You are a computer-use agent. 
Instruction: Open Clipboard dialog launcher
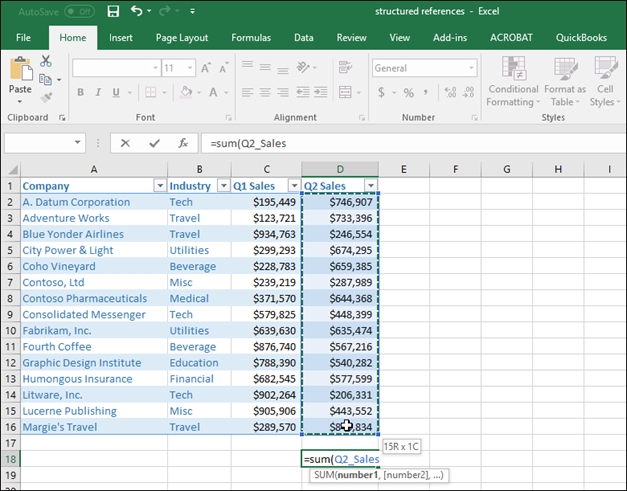click(62, 118)
